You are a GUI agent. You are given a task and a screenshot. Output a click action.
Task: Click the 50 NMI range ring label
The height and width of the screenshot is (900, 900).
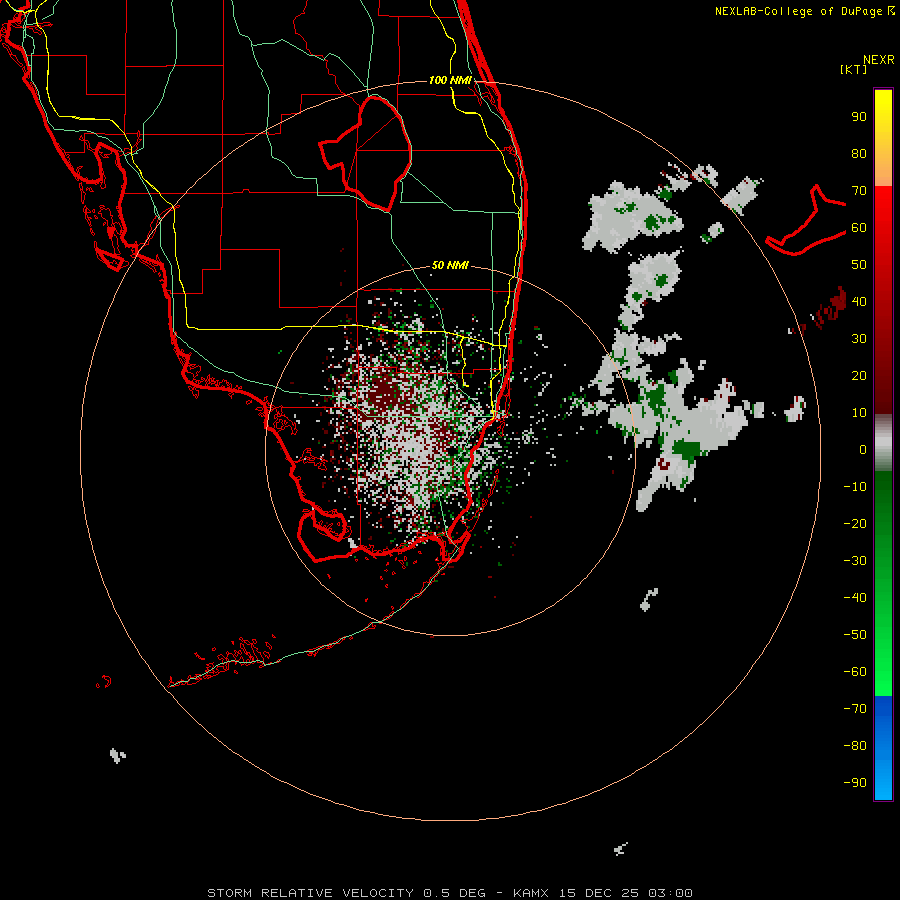coord(450,265)
